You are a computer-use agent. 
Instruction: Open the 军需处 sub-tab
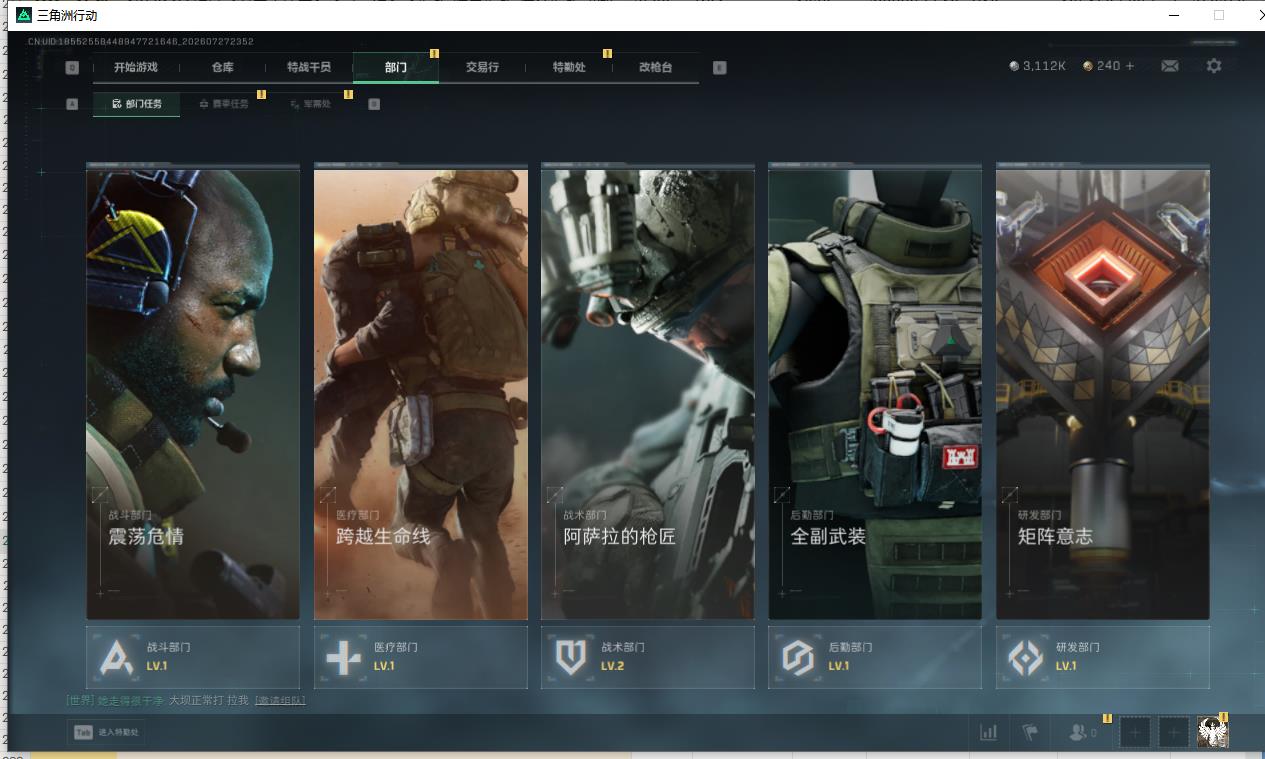310,104
